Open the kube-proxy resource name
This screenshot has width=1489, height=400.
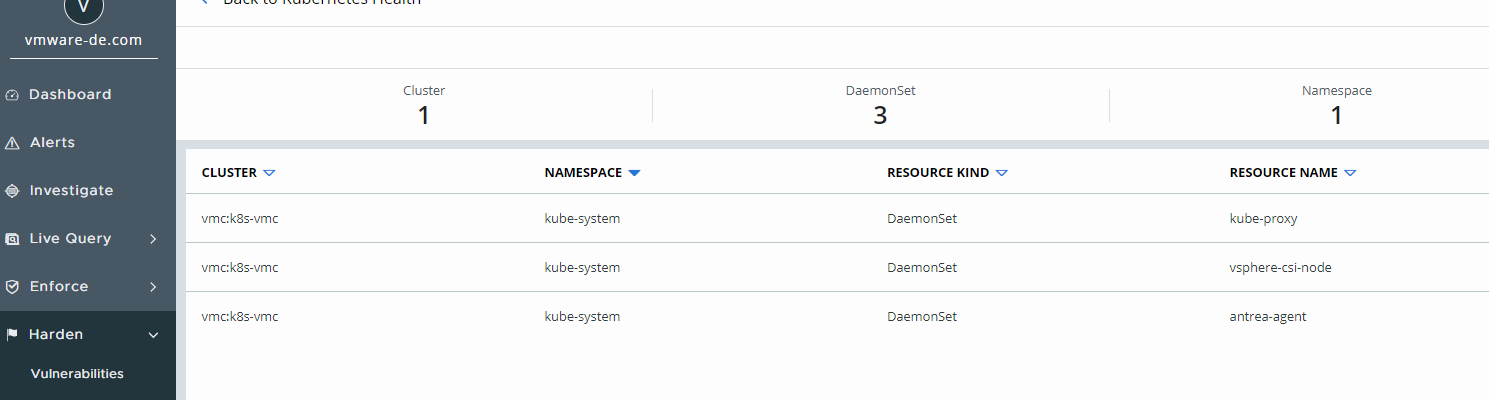[x=1263, y=219]
